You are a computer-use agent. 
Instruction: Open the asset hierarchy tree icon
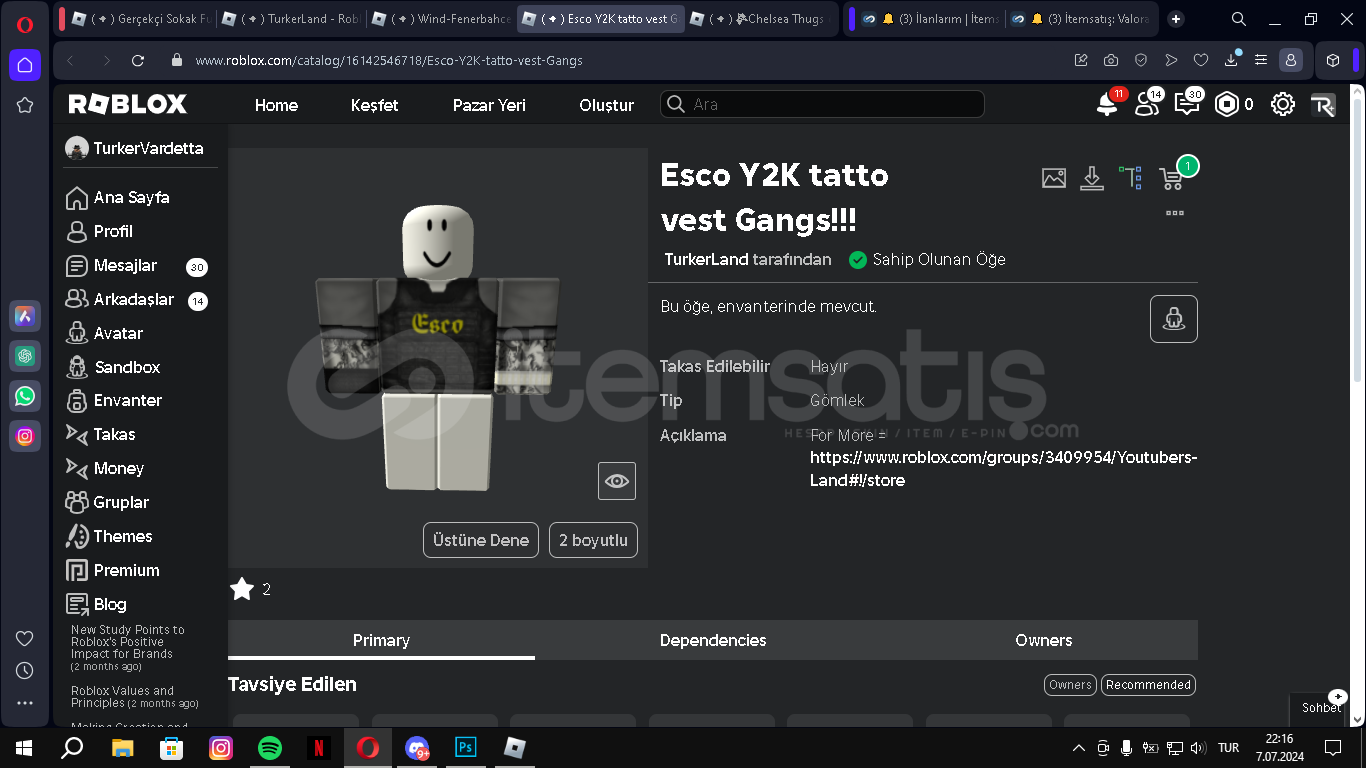tap(1131, 178)
